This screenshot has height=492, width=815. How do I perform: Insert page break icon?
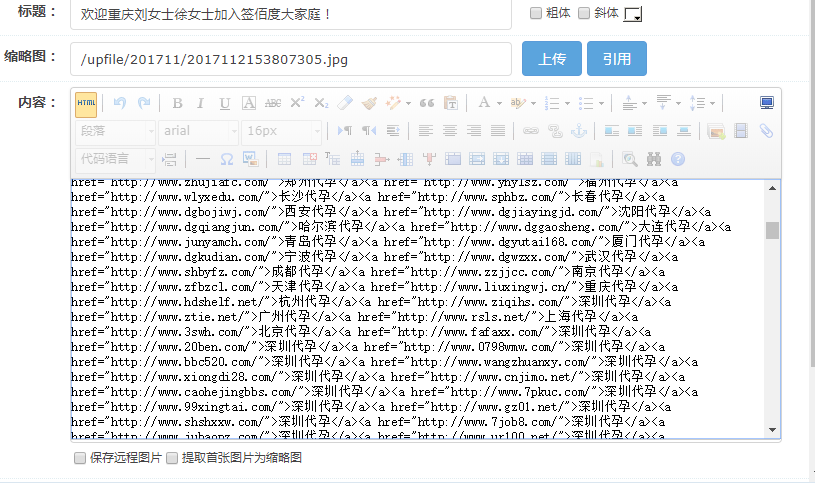169,159
